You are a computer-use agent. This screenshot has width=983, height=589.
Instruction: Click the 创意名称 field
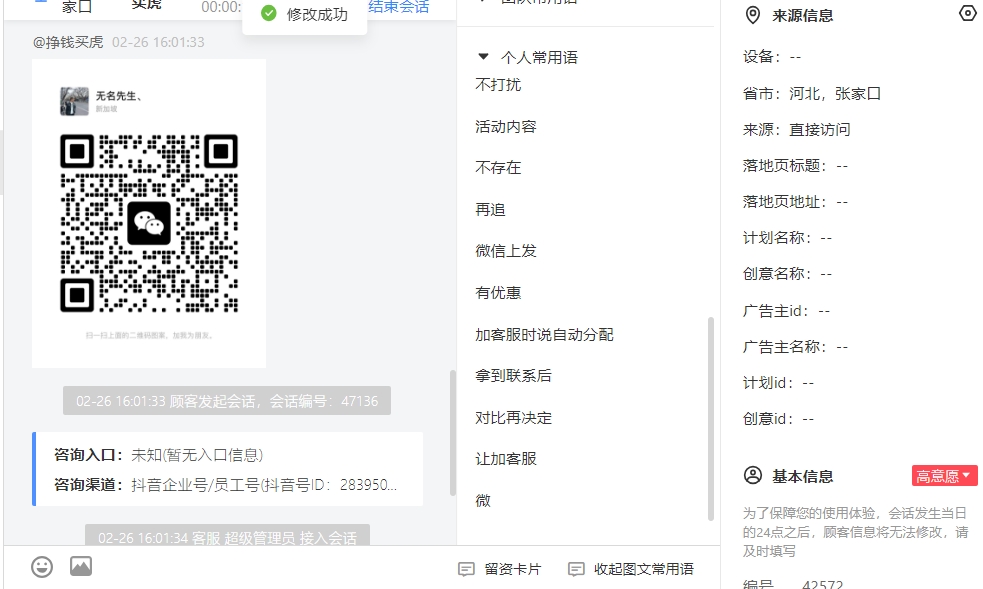tap(787, 274)
